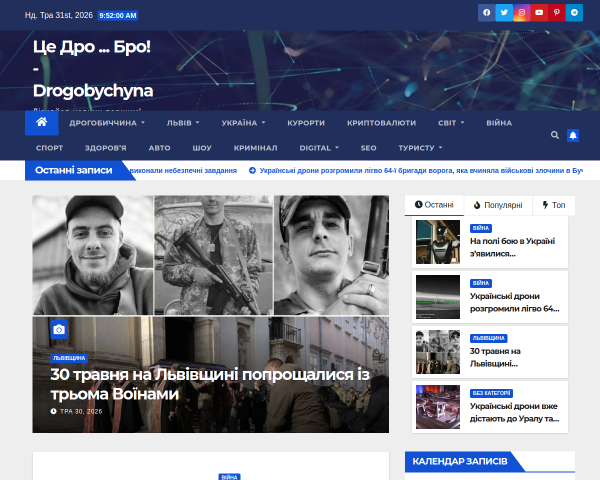Open sidebar article 30 травня на Львівщині
Viewport: 600px width, 480px height.
point(495,357)
